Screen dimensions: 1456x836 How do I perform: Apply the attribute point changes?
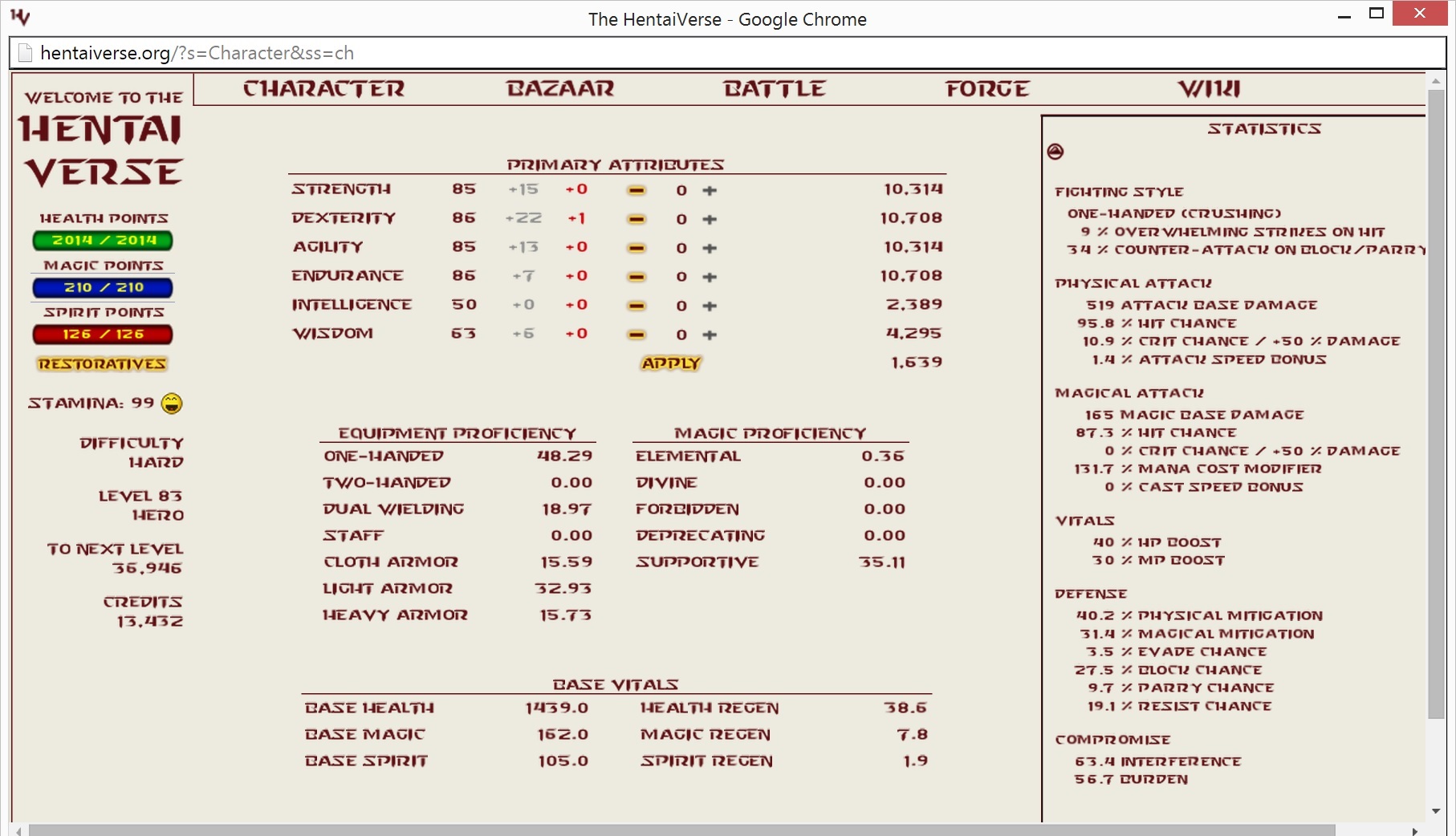pos(671,363)
